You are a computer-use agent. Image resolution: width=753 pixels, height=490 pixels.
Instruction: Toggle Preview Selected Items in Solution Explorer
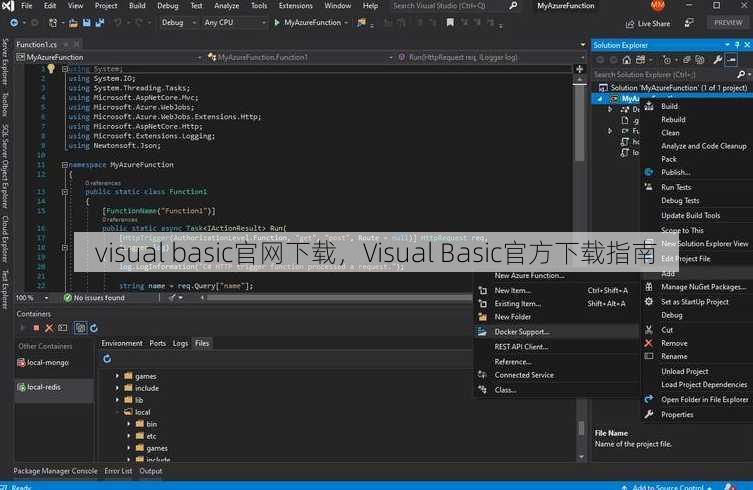731,60
